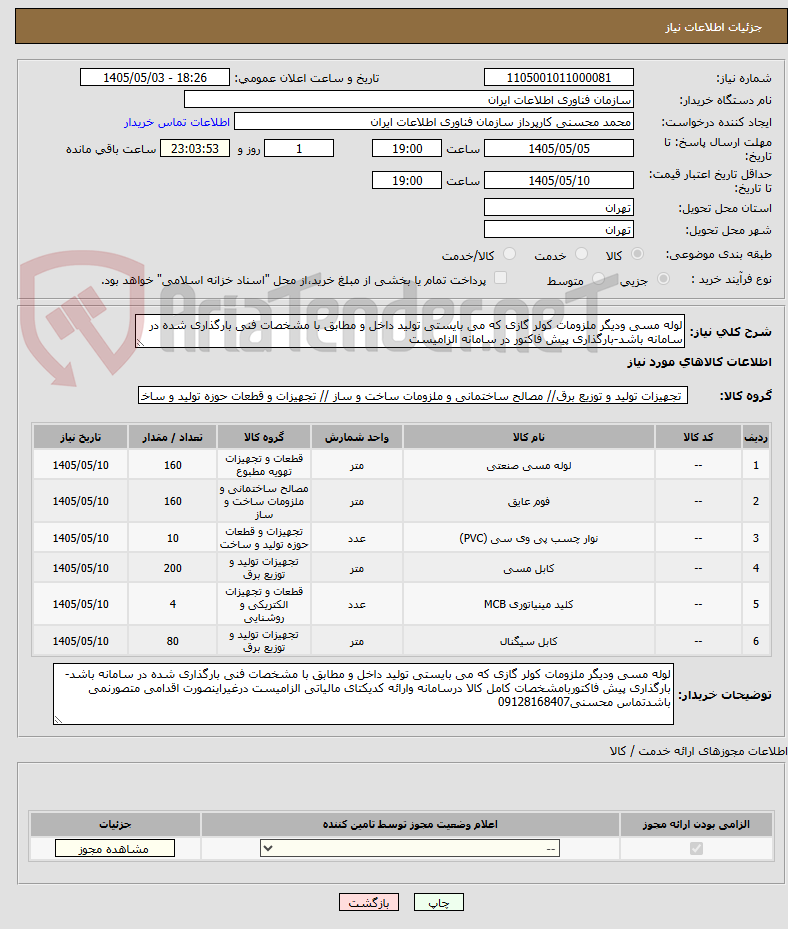Click the کلید مینیاتوری MCB item
Screen dimensions: 788x929
528,604
